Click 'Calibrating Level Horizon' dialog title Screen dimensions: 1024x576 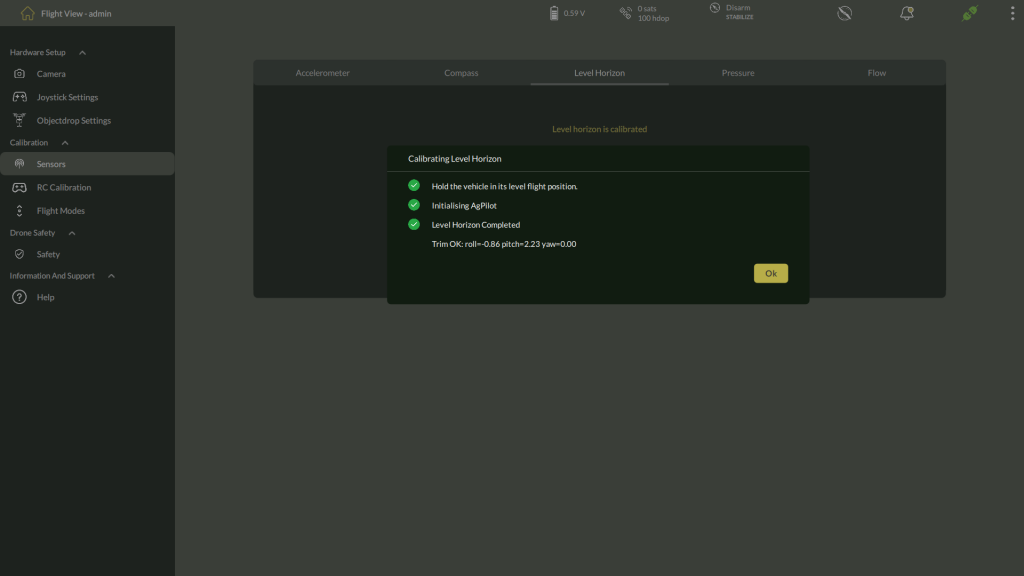tap(455, 159)
